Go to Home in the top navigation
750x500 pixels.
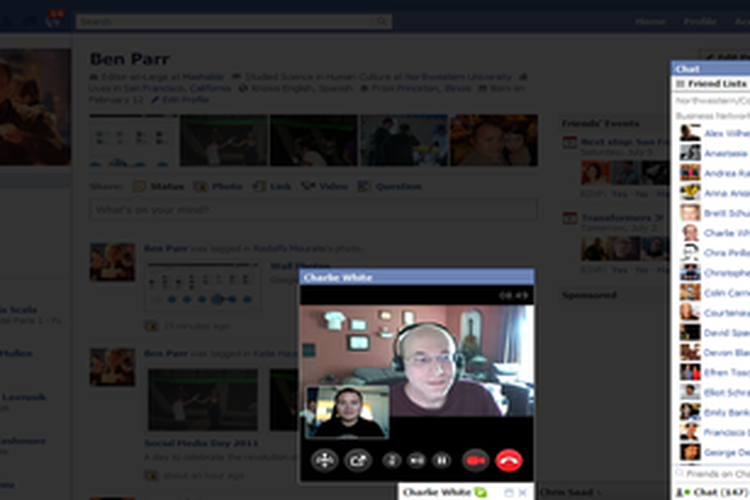tap(650, 22)
